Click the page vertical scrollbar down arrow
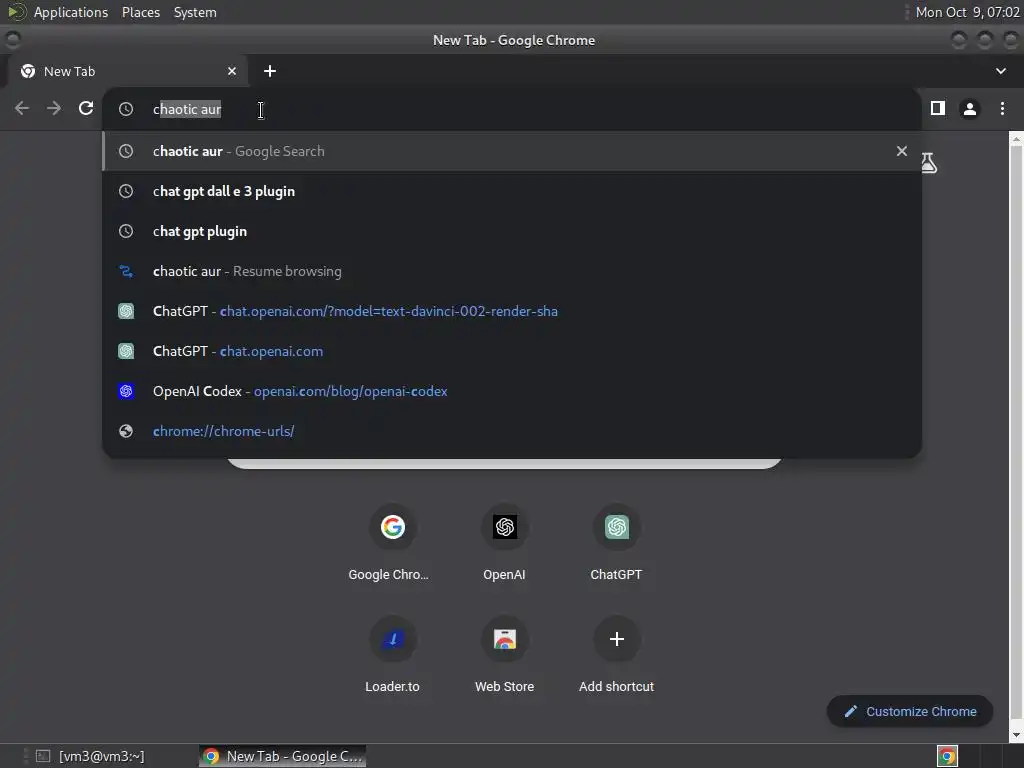Image resolution: width=1024 pixels, height=768 pixels. (1016, 735)
